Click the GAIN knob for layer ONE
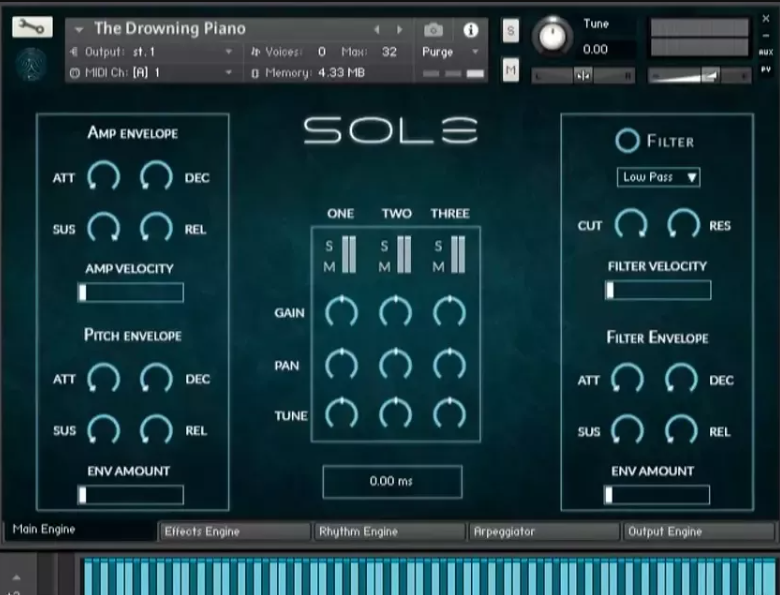 point(341,311)
